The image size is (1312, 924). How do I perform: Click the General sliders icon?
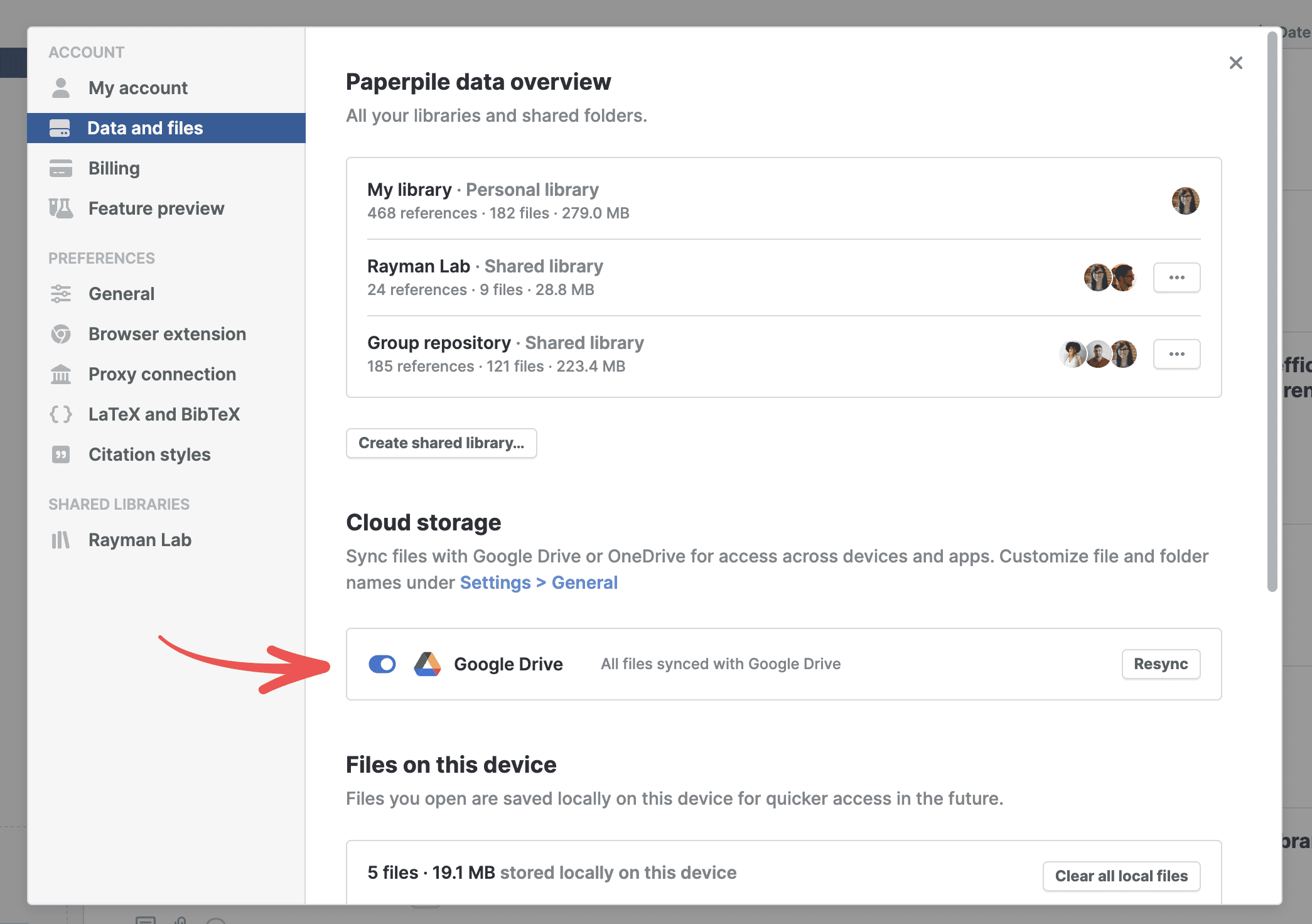click(61, 294)
